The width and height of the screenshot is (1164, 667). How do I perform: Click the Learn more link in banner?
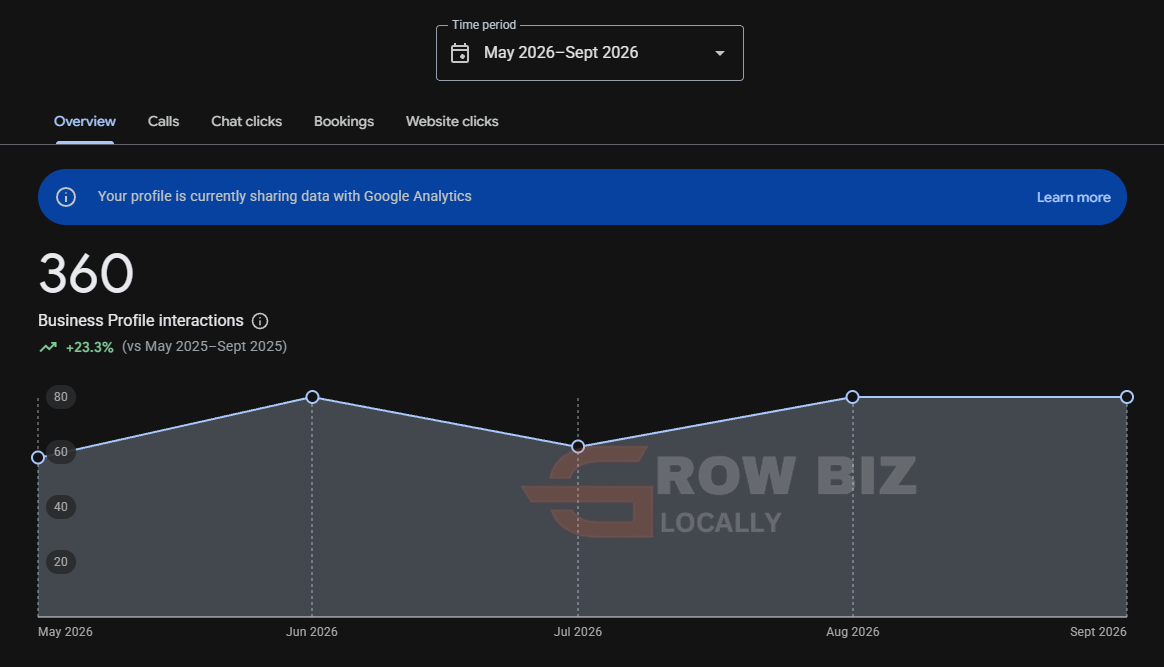click(x=1073, y=197)
